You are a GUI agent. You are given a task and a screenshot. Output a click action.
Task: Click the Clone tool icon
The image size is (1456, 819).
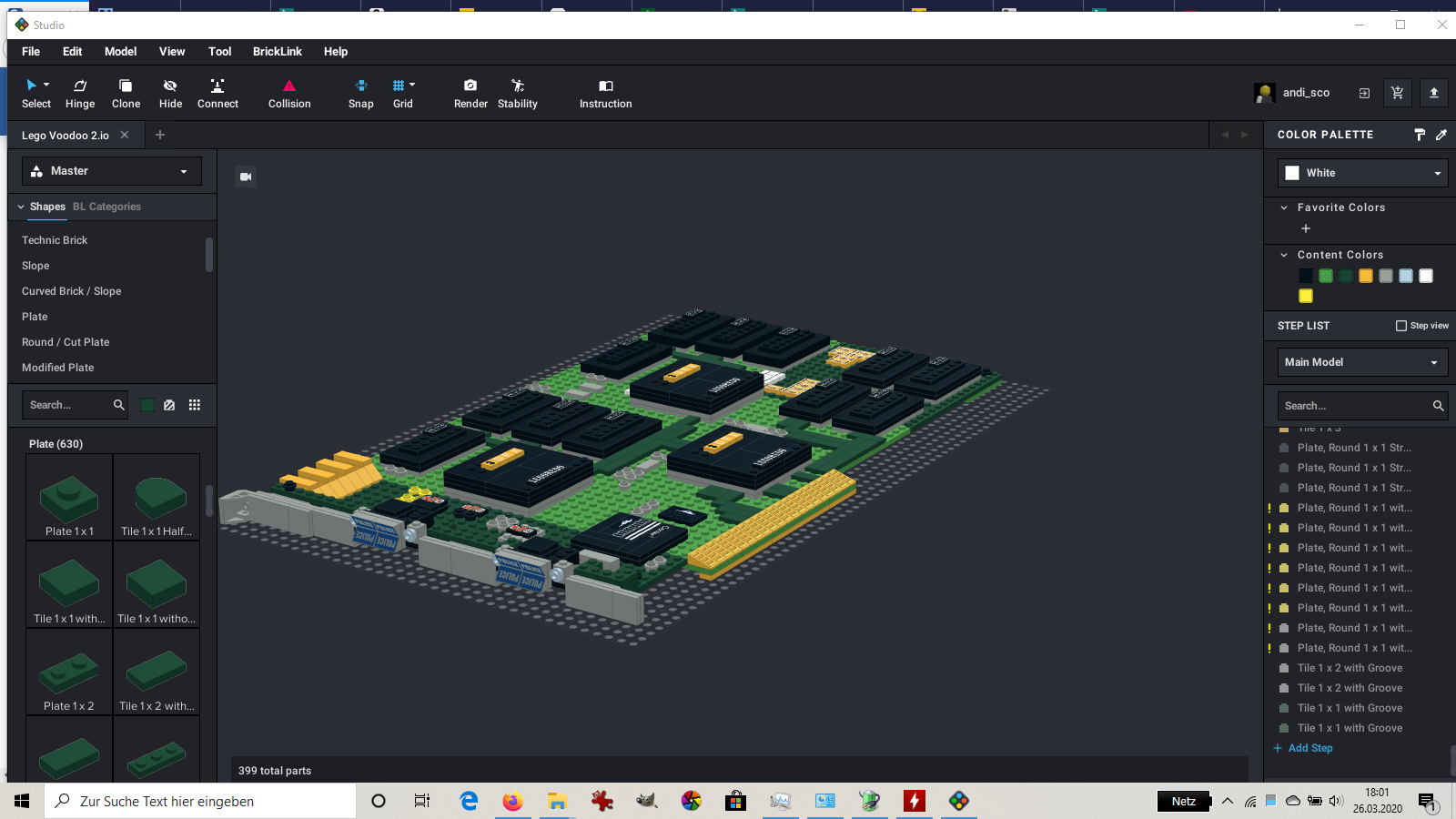pyautogui.click(x=126, y=93)
